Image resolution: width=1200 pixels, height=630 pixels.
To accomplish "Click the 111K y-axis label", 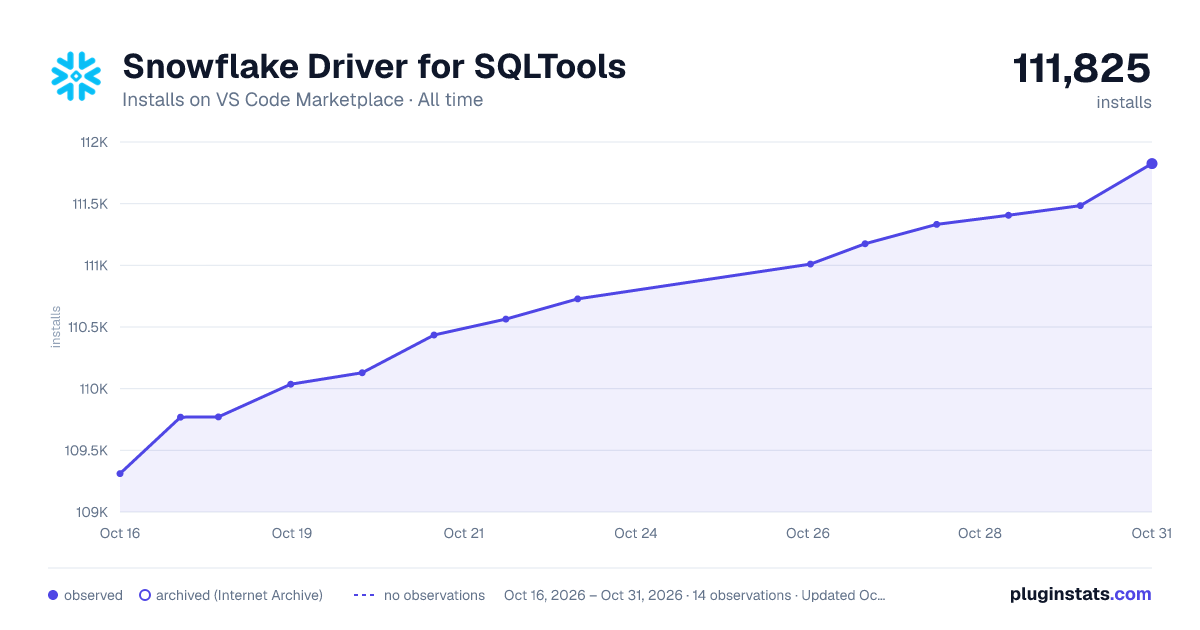I will point(94,266).
